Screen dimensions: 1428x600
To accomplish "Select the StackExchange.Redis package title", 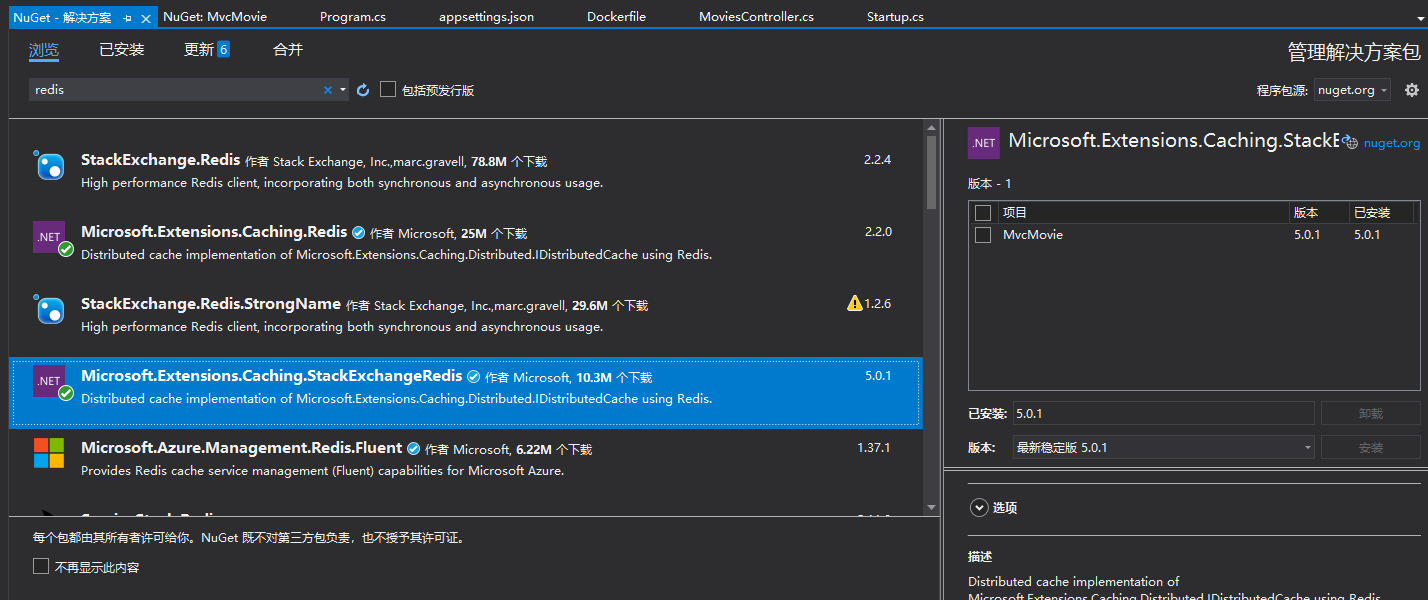I will pyautogui.click(x=160, y=160).
